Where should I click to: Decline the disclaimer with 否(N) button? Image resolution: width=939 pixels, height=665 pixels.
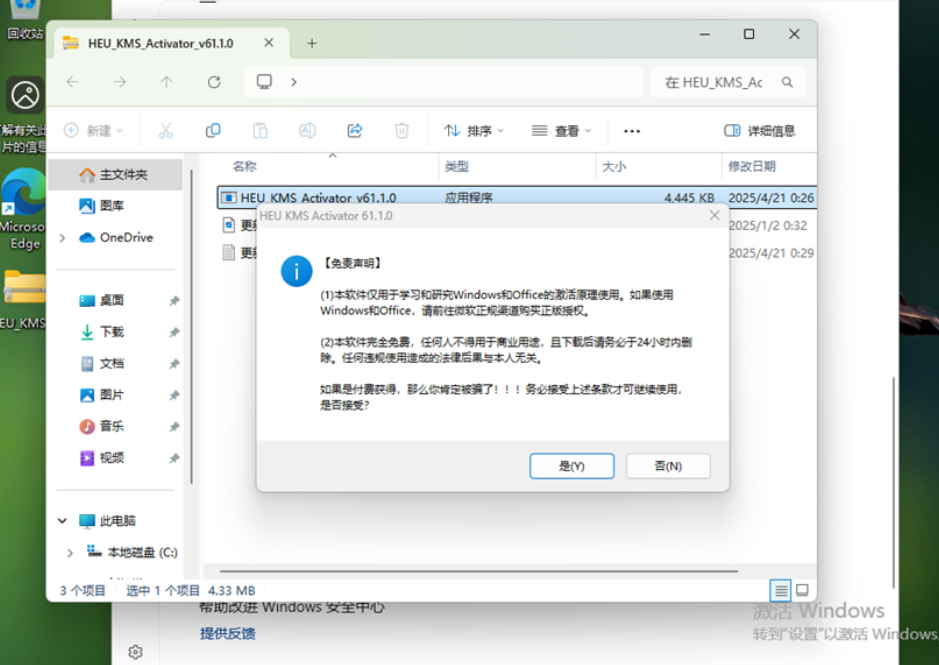[668, 466]
